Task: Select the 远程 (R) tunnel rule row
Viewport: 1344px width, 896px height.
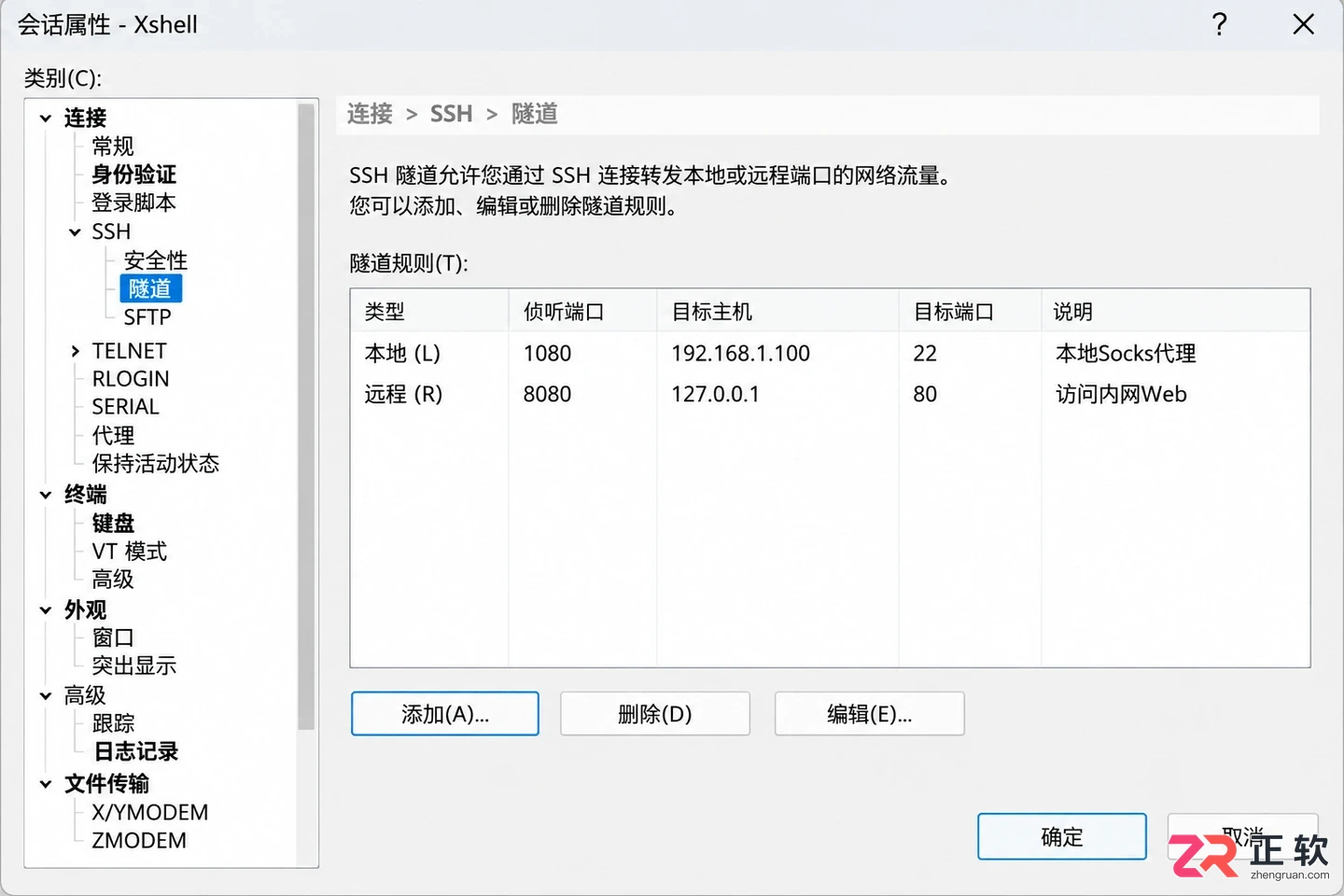Action: (x=830, y=395)
